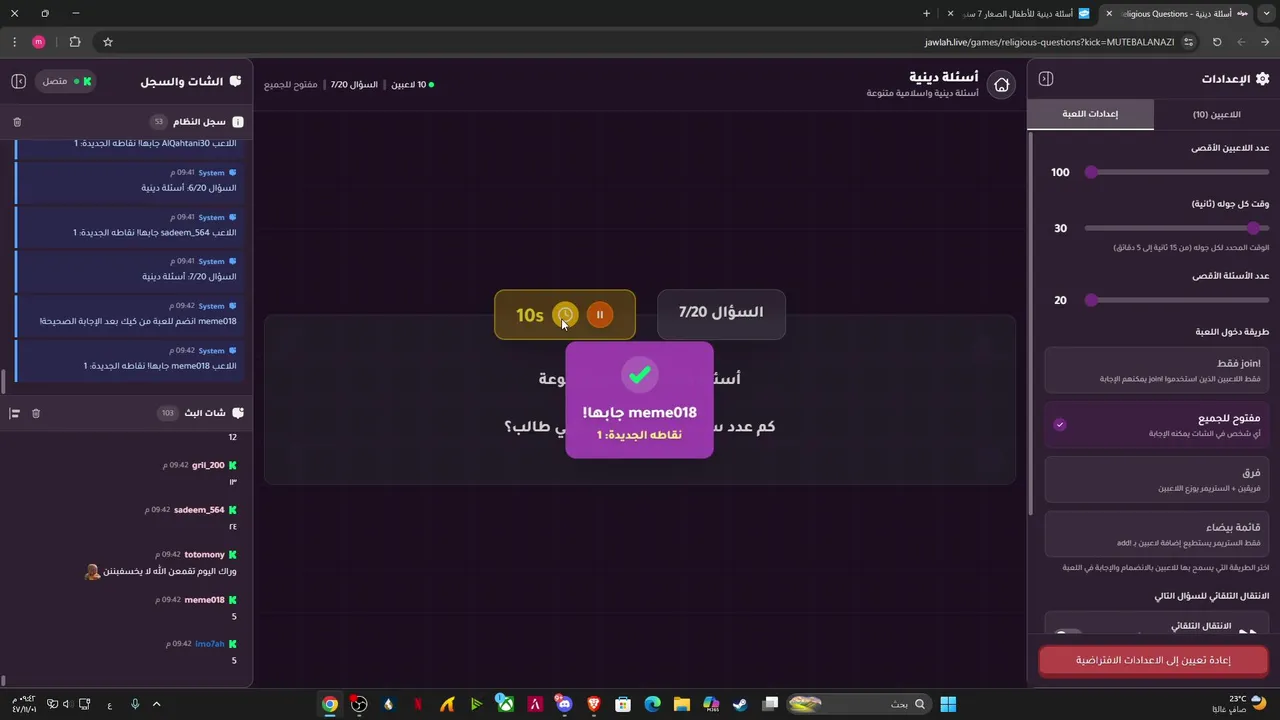The width and height of the screenshot is (1280, 720).
Task: Select the قائمة بيضاء whitelist mode
Action: 1157,534
